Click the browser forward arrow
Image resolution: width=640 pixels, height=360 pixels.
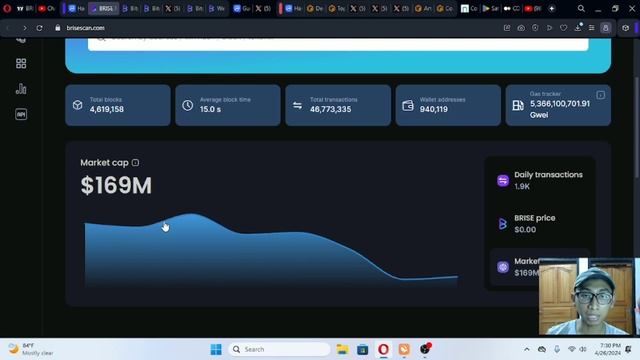(x=24, y=28)
